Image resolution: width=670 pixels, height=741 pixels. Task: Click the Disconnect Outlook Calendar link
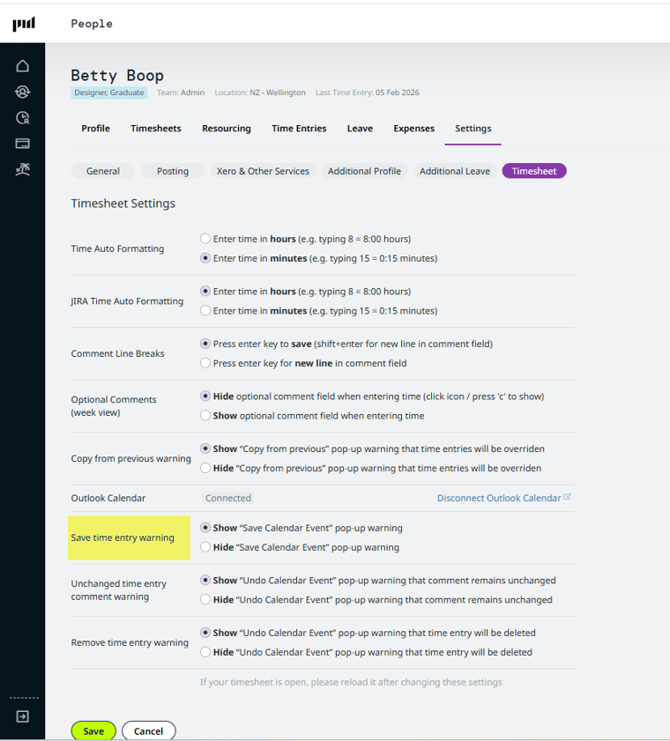click(x=498, y=498)
